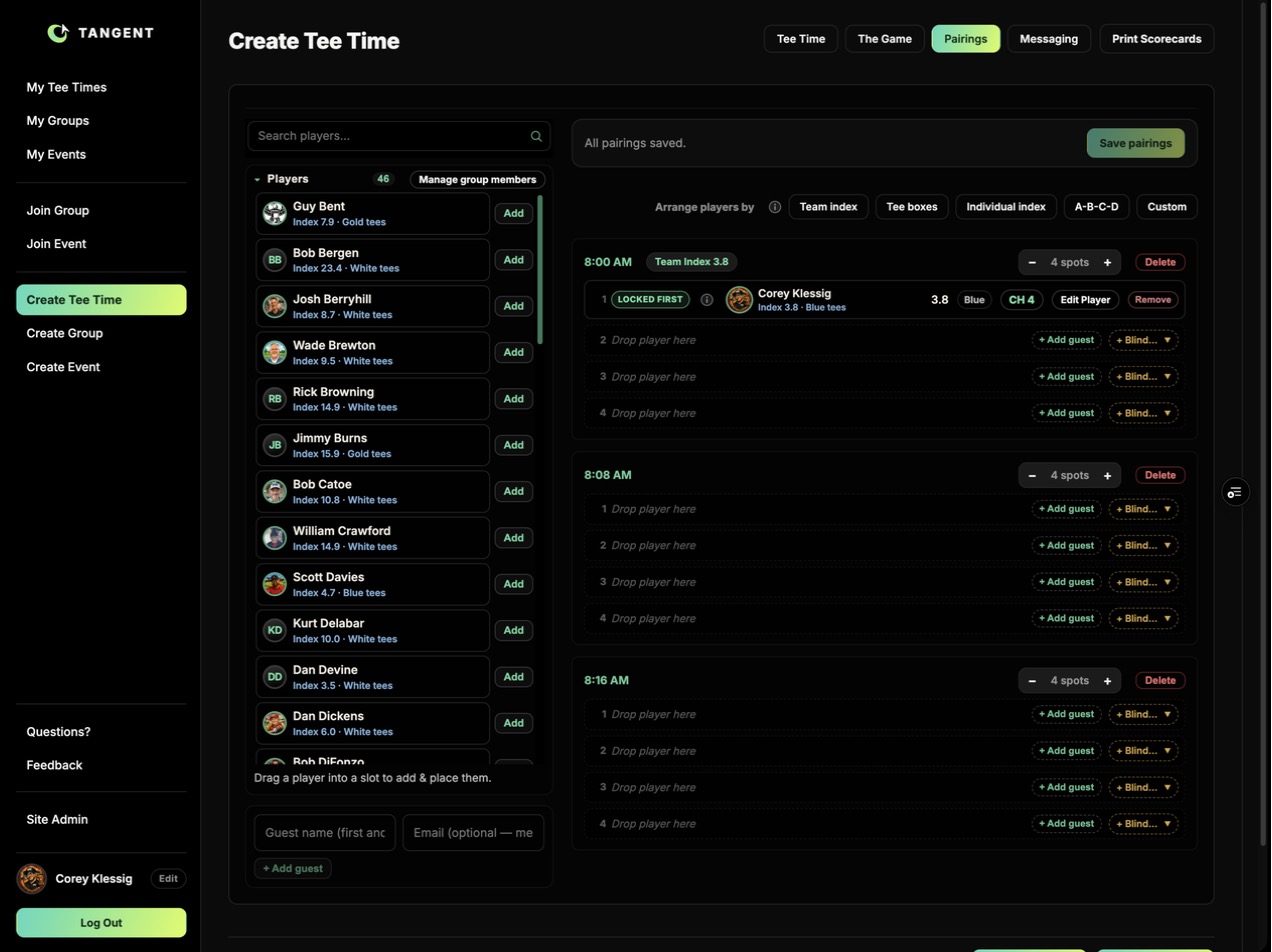Click William Crawford's profile avatar

pos(275,538)
